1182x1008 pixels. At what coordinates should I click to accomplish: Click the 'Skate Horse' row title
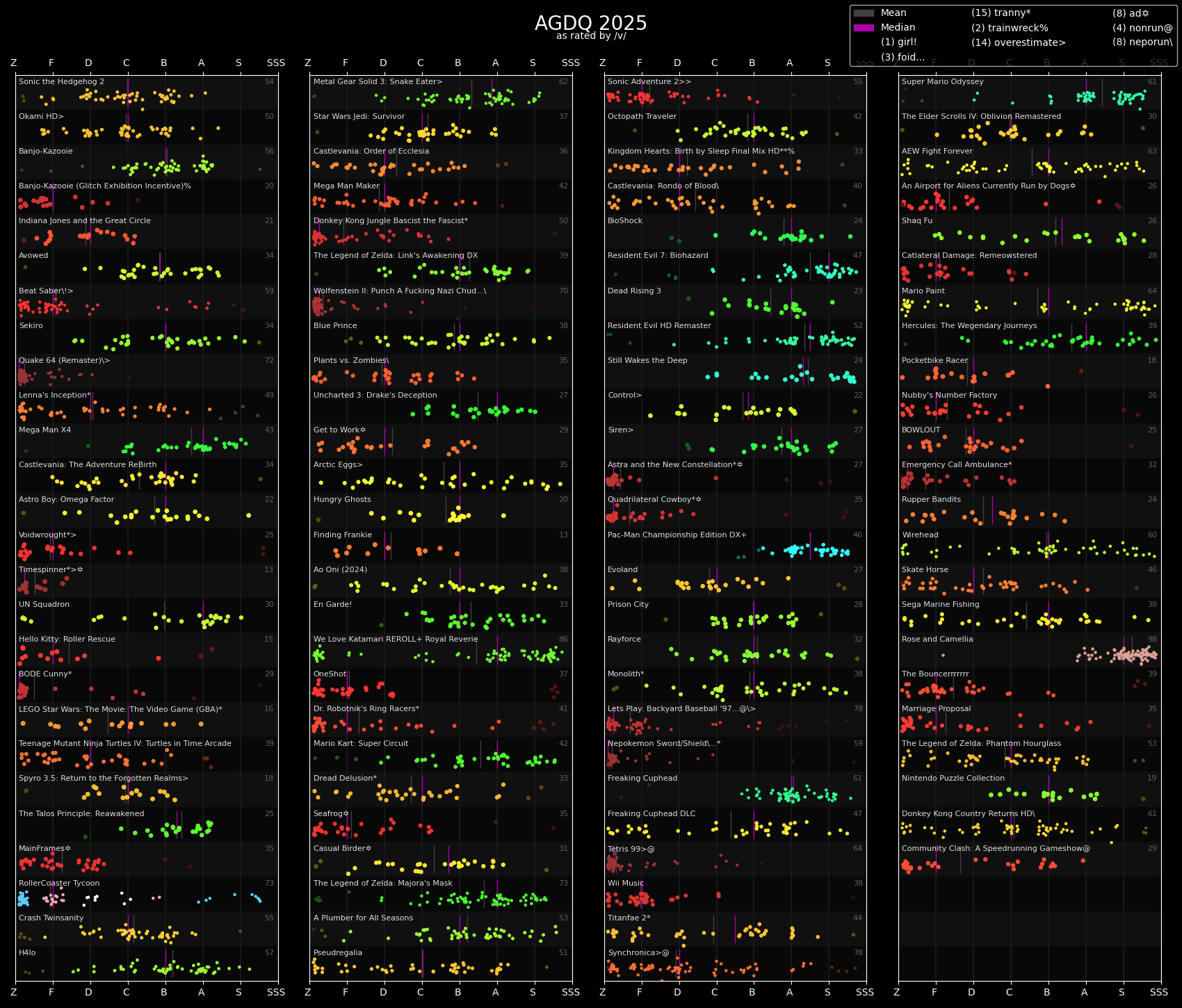coord(925,570)
